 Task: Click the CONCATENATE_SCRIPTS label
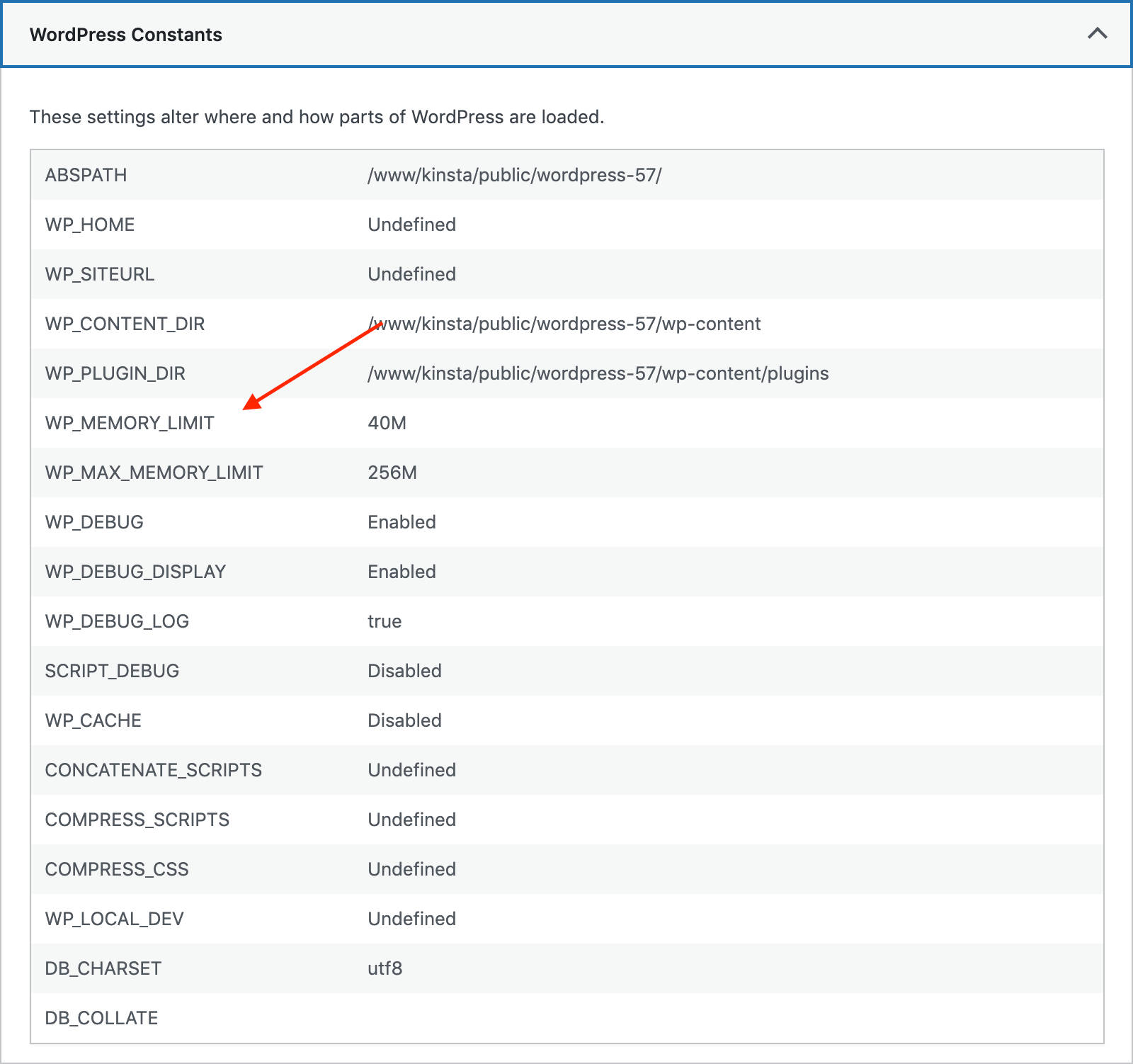153,770
